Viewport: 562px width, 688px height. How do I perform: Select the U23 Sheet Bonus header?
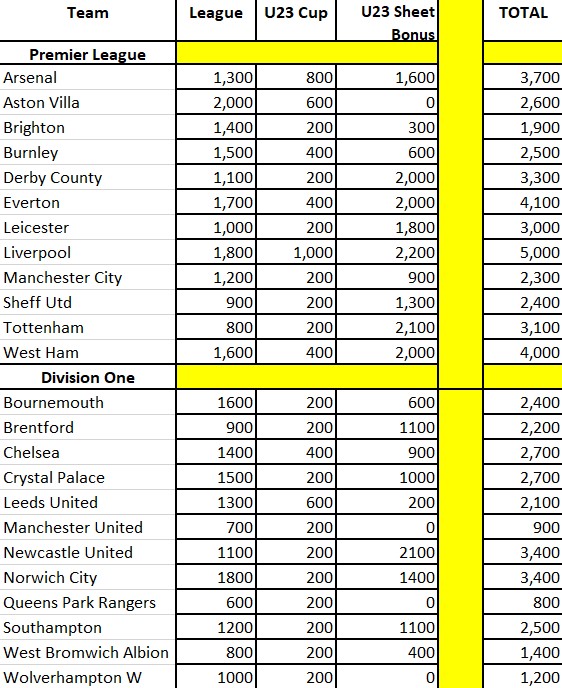click(387, 20)
